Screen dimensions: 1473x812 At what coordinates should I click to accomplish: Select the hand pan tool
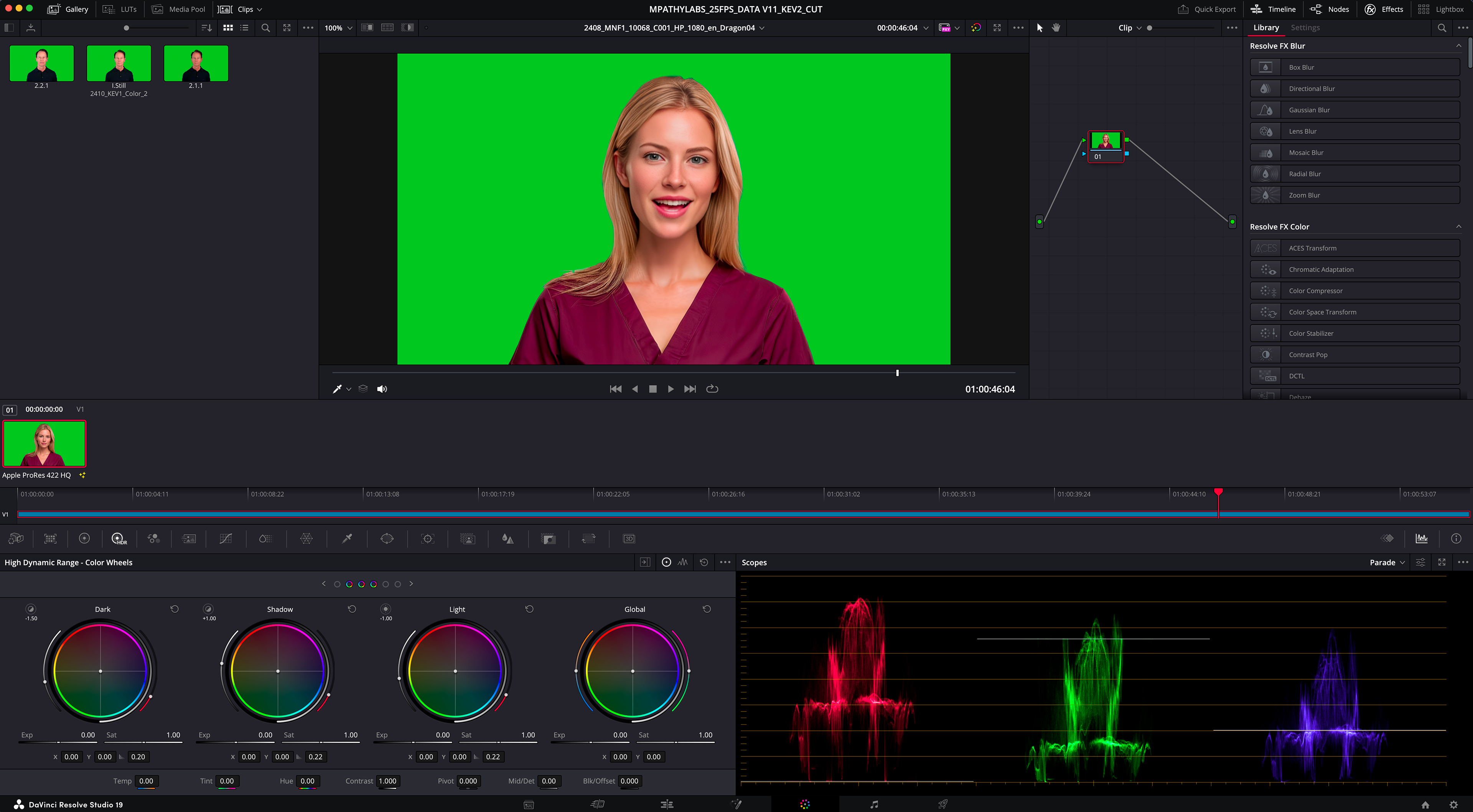point(1056,28)
